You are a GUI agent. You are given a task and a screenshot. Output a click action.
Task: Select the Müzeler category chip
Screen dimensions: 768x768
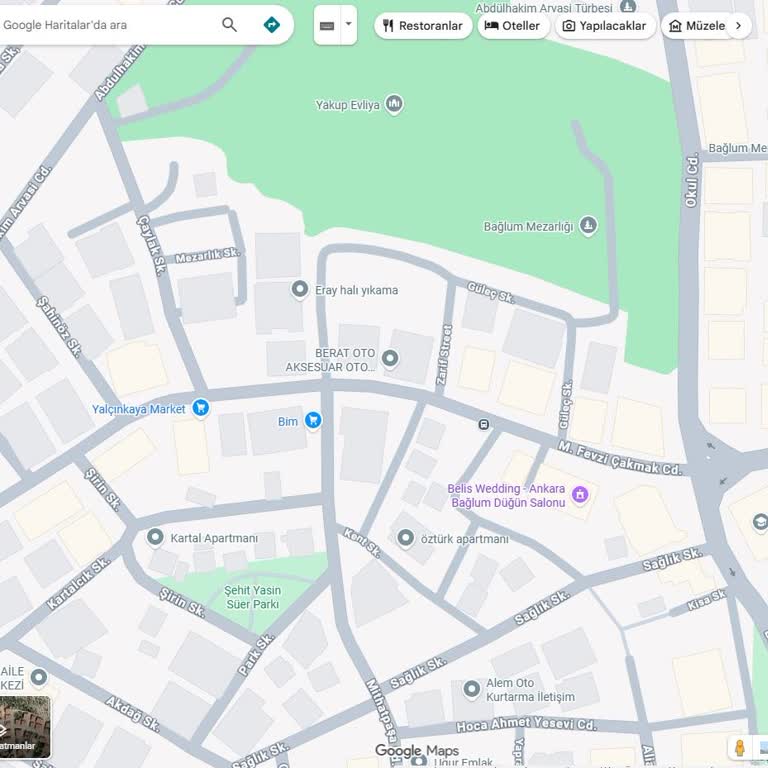click(696, 26)
